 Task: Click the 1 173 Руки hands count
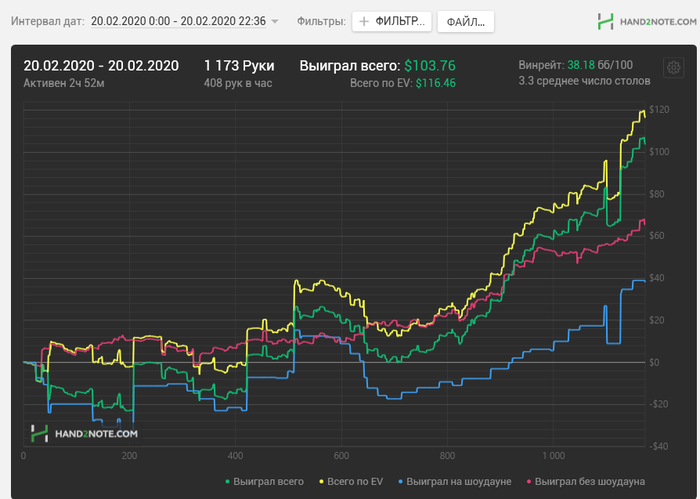coord(239,66)
